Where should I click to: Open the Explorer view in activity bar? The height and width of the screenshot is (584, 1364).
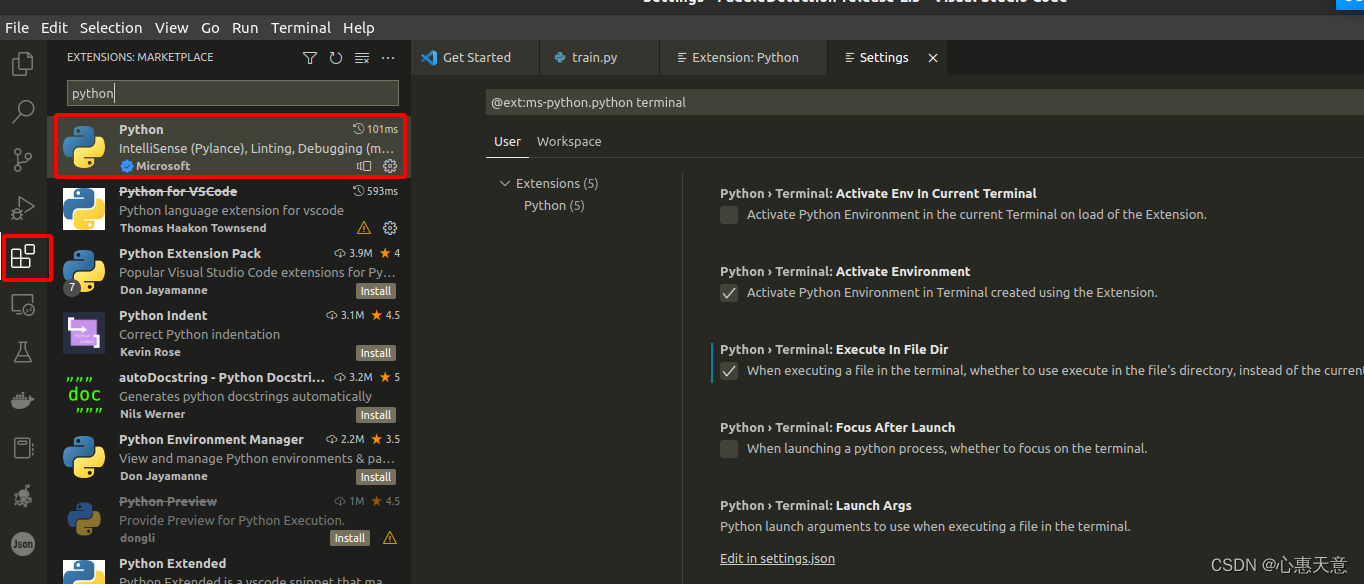(22, 65)
